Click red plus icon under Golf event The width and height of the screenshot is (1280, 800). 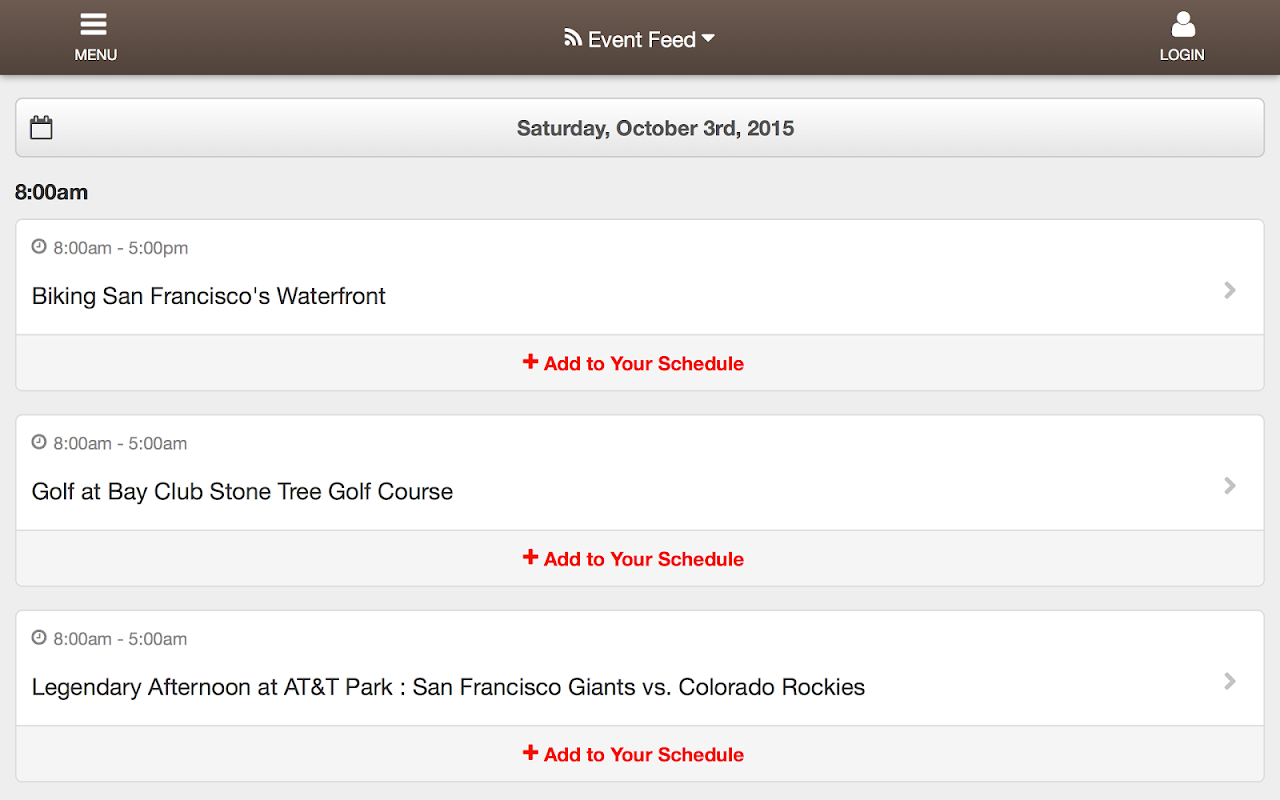point(530,557)
